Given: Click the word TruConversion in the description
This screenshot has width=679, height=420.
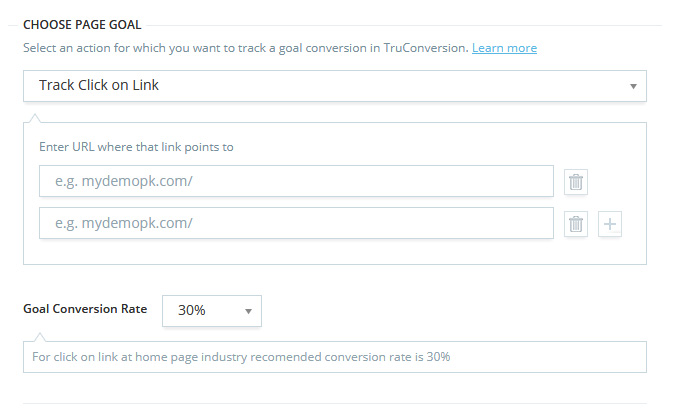Looking at the screenshot, I should click(x=424, y=48).
